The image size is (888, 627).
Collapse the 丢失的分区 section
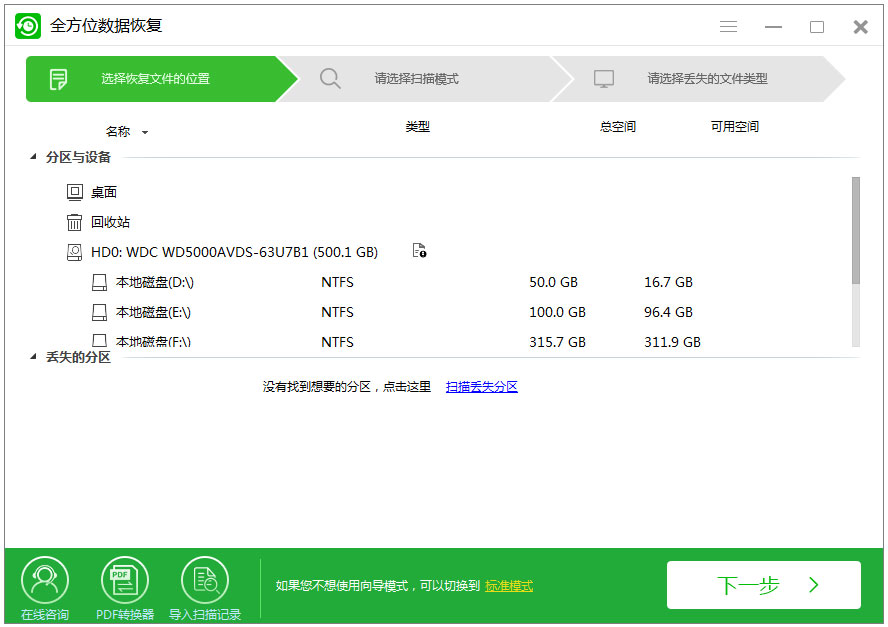(x=32, y=357)
